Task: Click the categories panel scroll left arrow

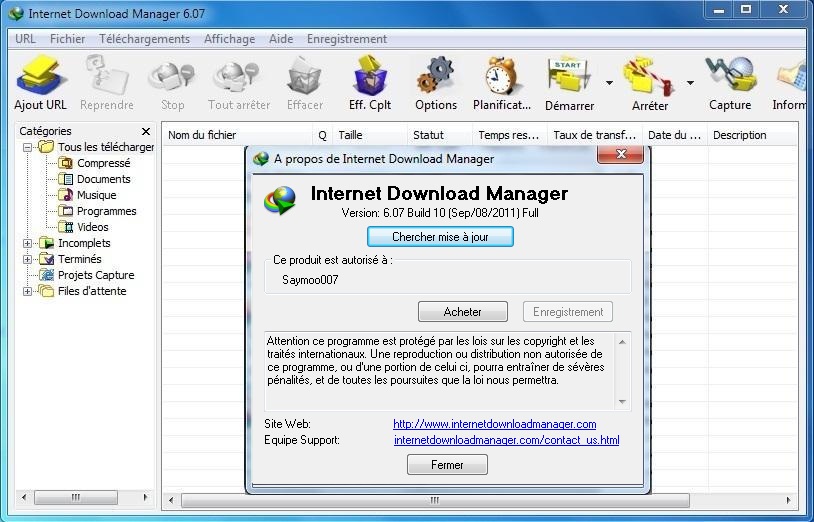Action: [24, 497]
